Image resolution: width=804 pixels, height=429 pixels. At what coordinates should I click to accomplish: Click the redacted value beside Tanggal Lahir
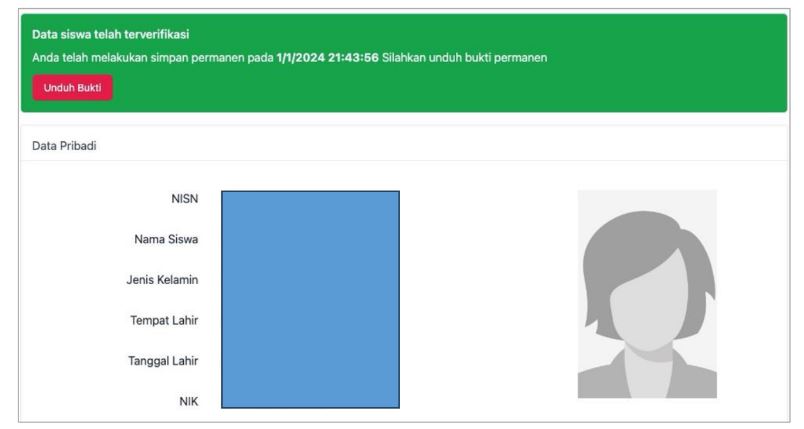click(x=310, y=361)
